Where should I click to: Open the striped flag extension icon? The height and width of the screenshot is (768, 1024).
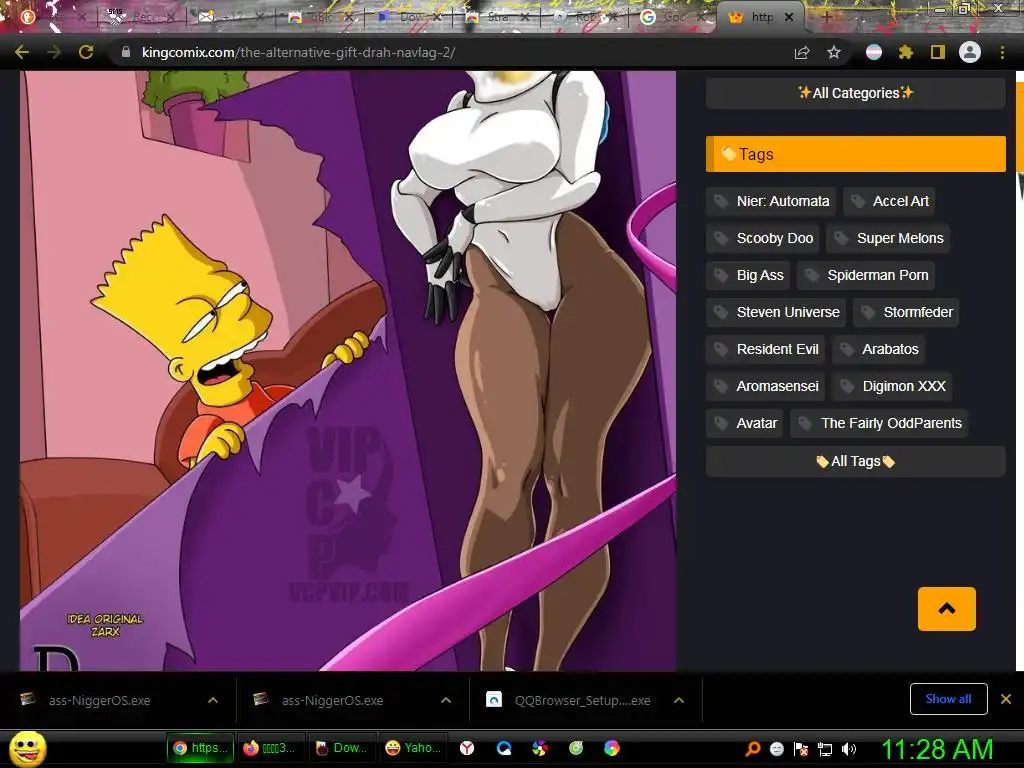point(874,52)
